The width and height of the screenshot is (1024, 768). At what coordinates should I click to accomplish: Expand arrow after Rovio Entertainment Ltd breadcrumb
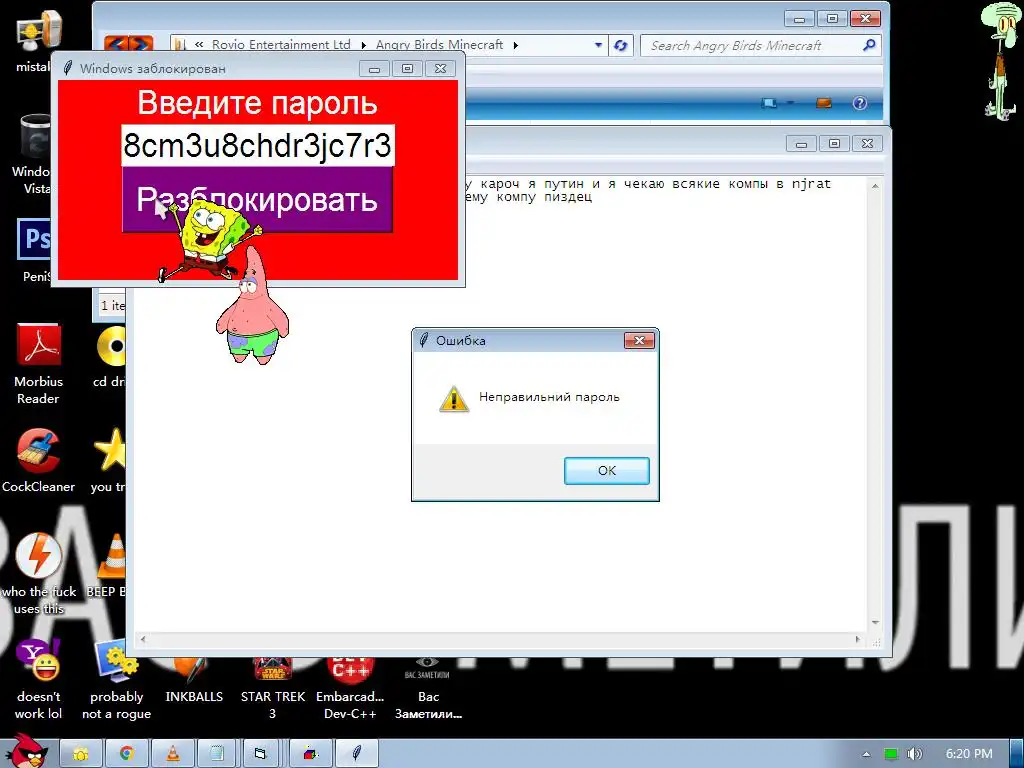[x=364, y=45]
